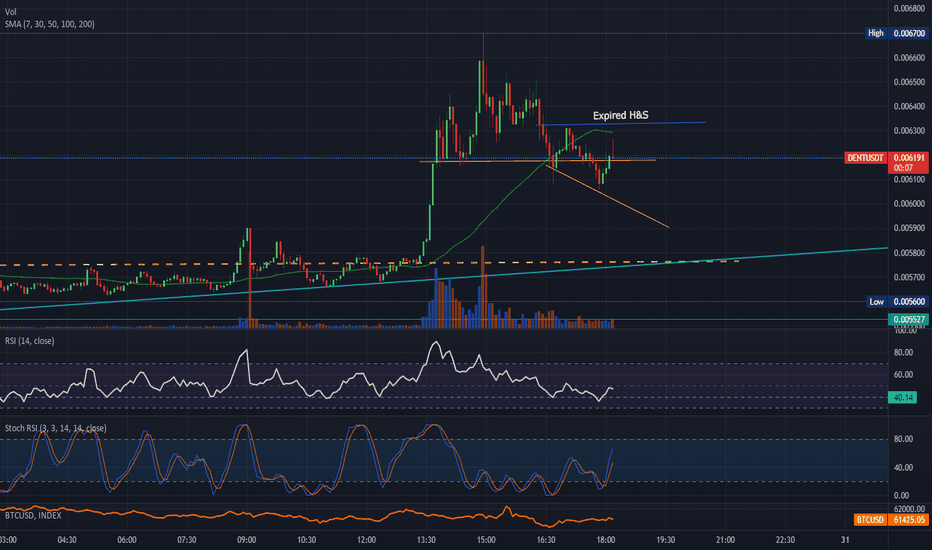The height and width of the screenshot is (550, 932).
Task: Click the 09:00 time axis label
Action: pos(247,540)
